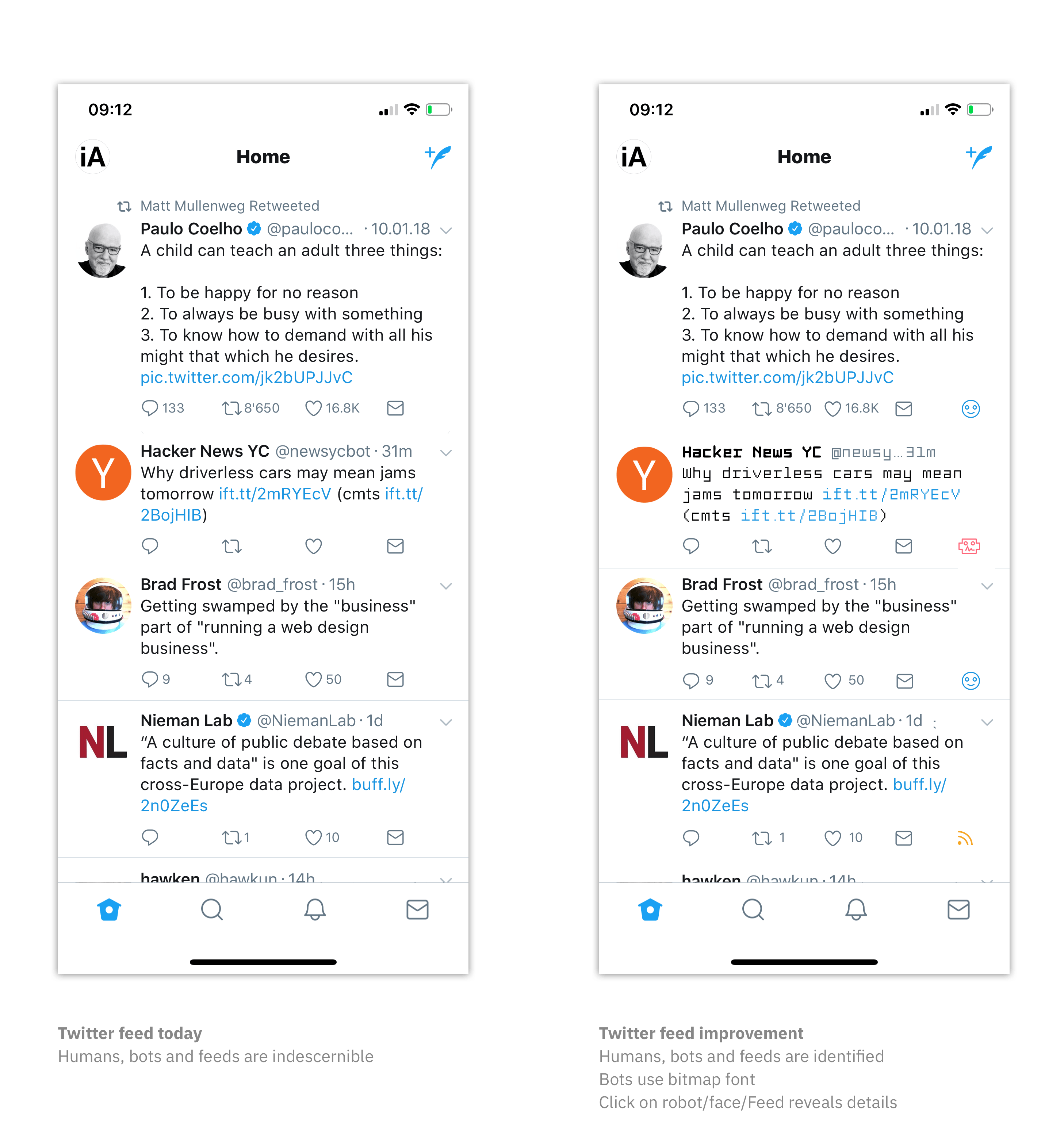Image resolution: width=1064 pixels, height=1146 pixels.
Task: Open chevron options on Hacker News tweet, left phone
Action: [x=445, y=453]
